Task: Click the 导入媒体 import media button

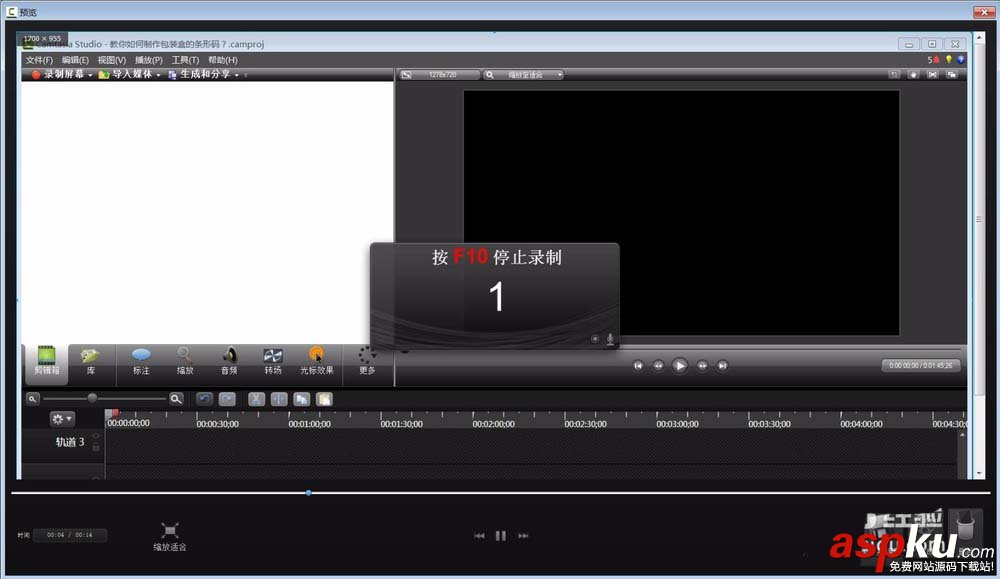Action: point(126,75)
